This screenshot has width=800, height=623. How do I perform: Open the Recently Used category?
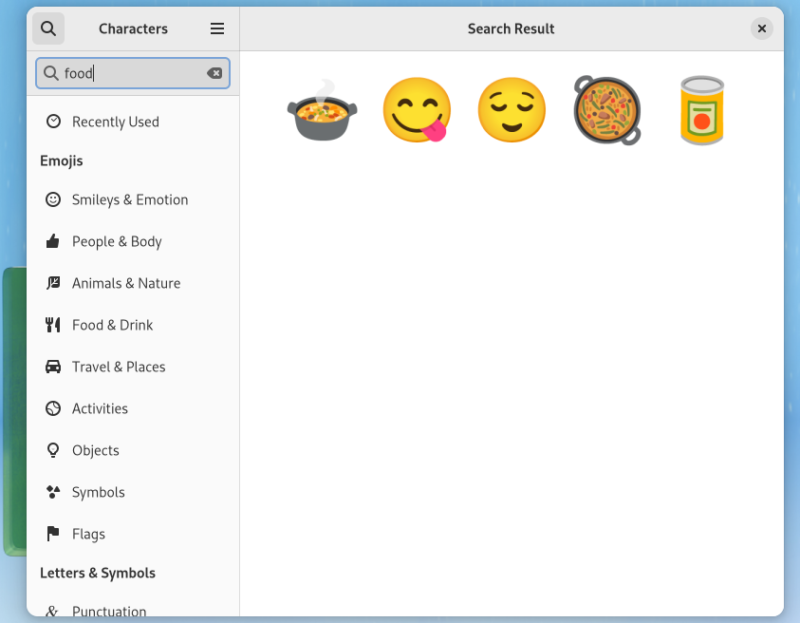(x=133, y=121)
